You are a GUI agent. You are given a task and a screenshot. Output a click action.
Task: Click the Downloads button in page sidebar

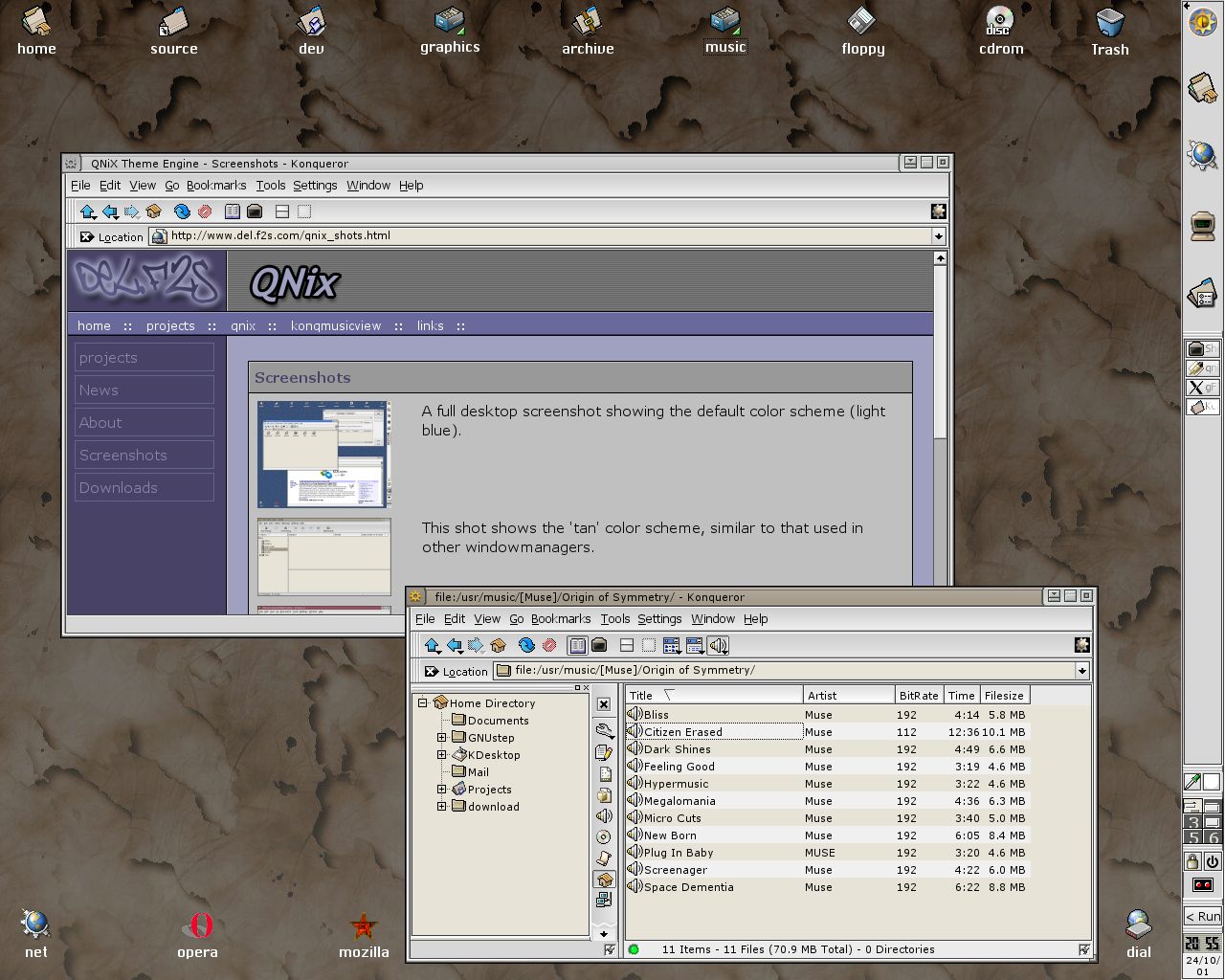click(x=145, y=487)
